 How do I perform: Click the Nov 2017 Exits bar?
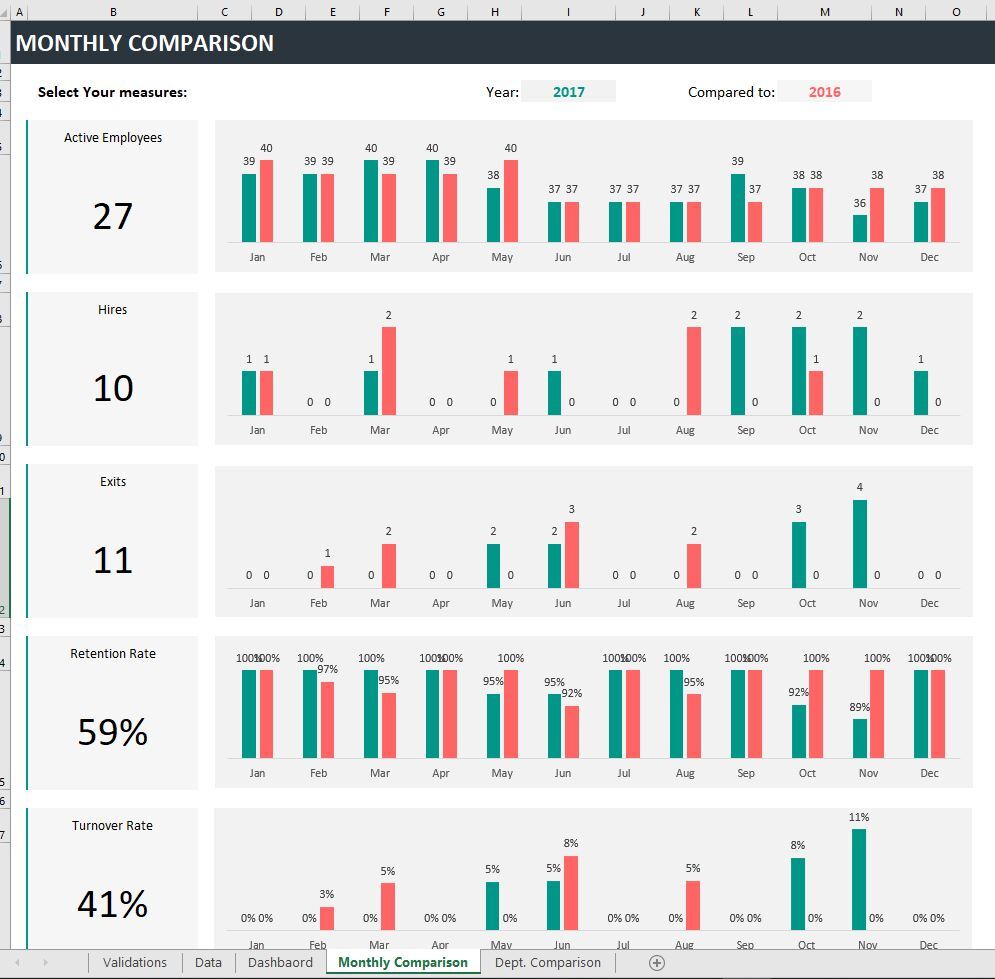pos(860,544)
